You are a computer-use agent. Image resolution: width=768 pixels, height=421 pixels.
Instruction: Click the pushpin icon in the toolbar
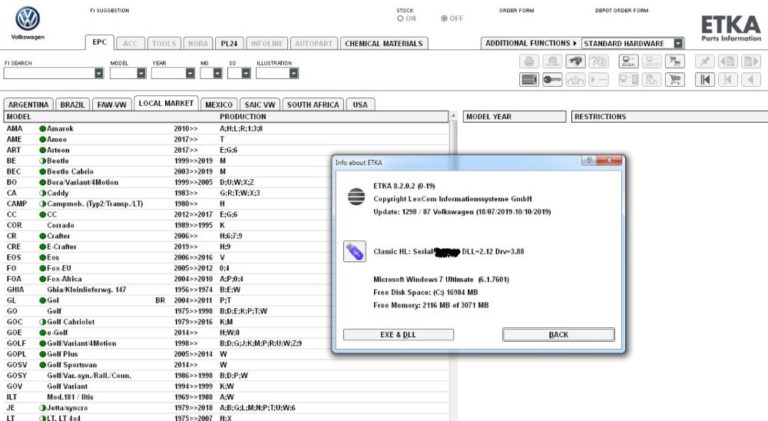pyautogui.click(x=705, y=61)
